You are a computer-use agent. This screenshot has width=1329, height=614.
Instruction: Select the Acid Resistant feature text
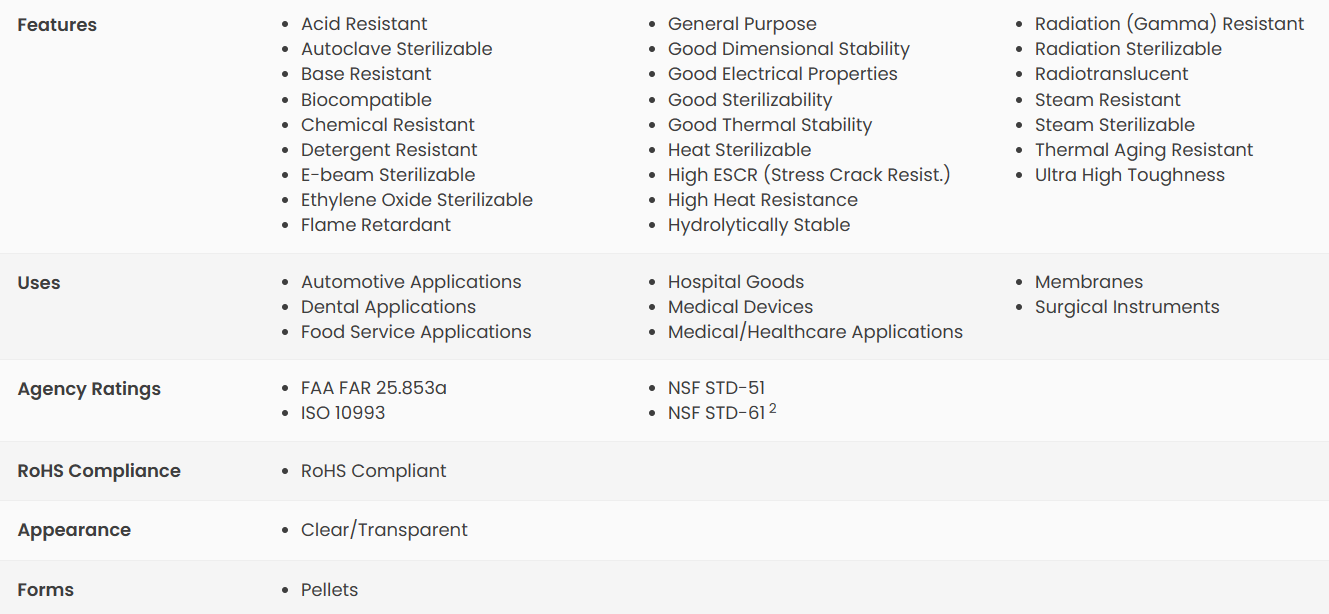364,24
